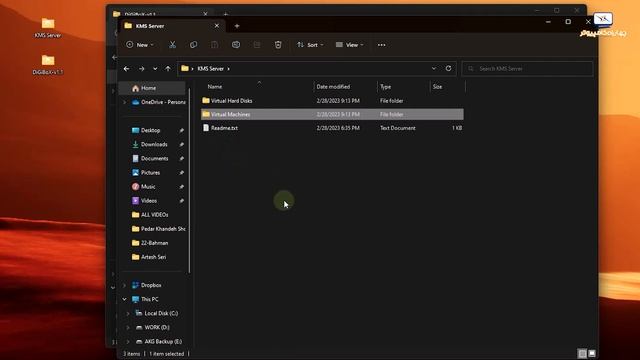
Task: Open Downloads in quick access
Action: click(x=150, y=144)
